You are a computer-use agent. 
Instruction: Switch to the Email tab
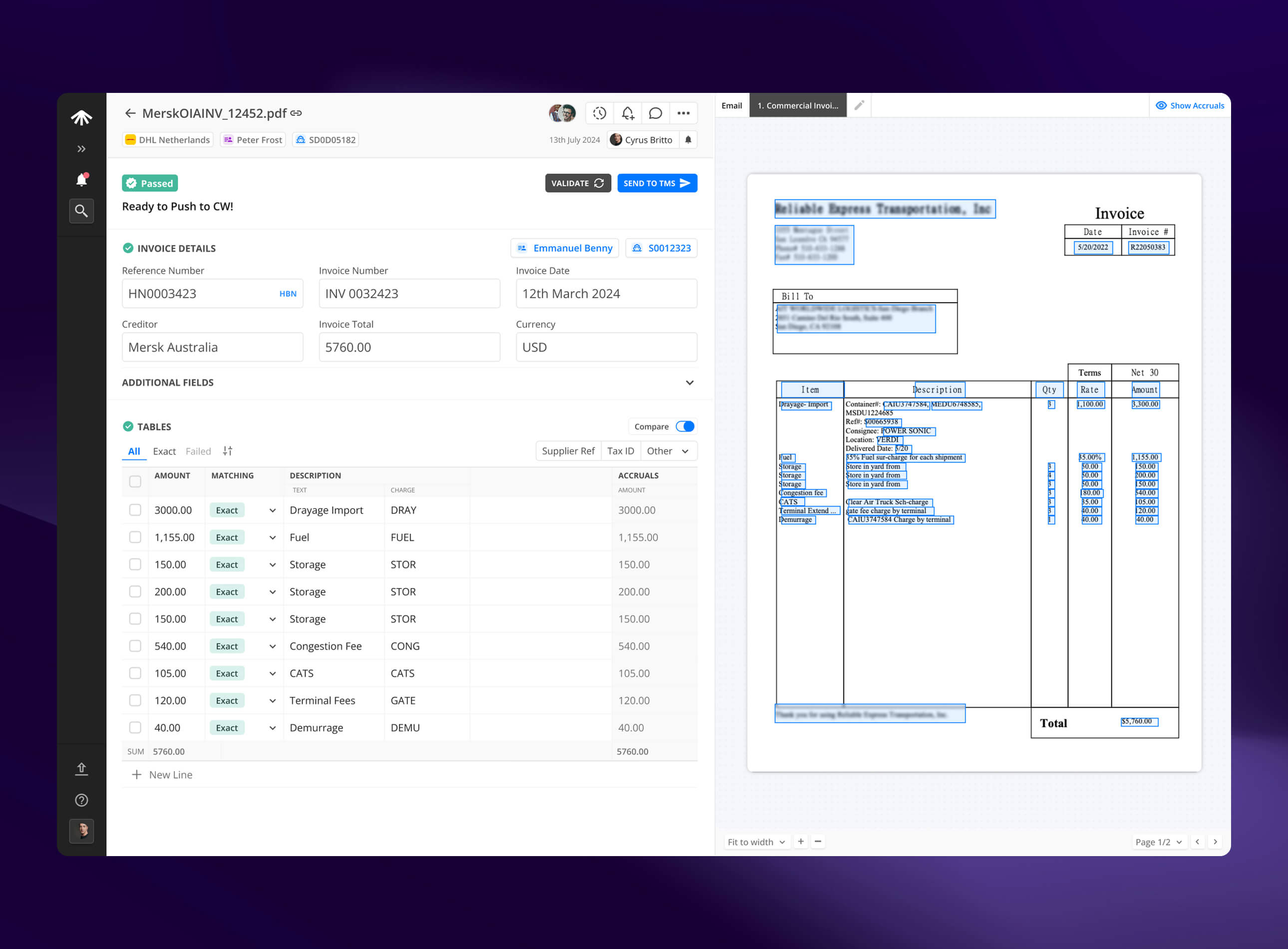coord(731,105)
